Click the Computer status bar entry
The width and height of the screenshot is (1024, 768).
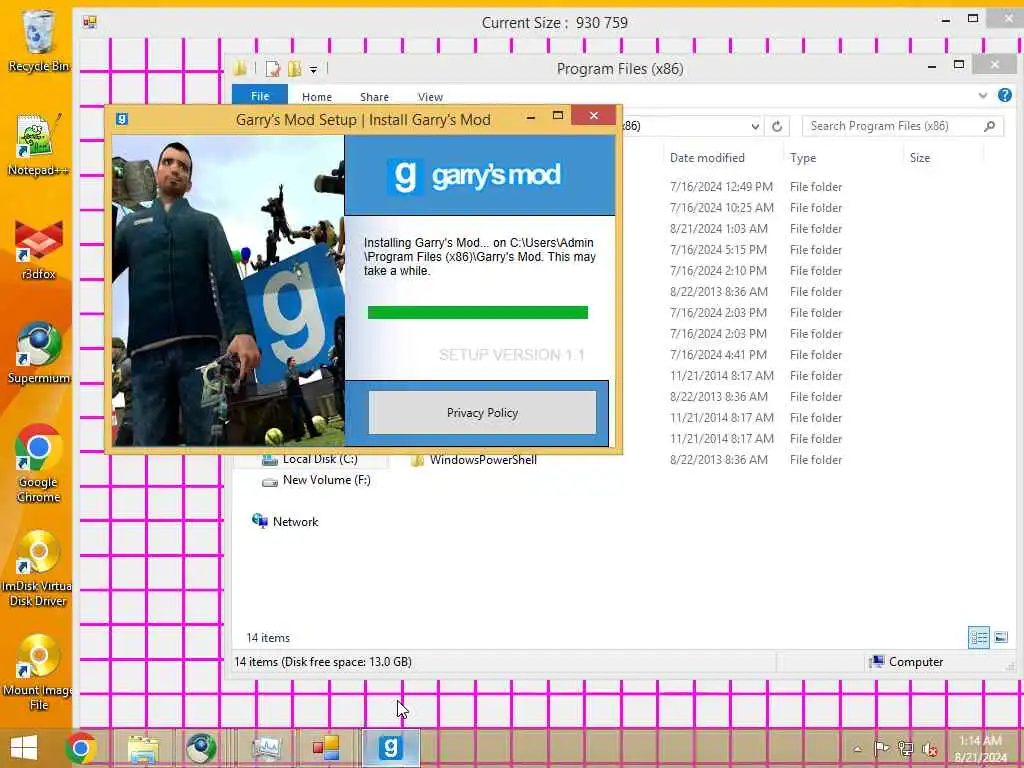[906, 662]
